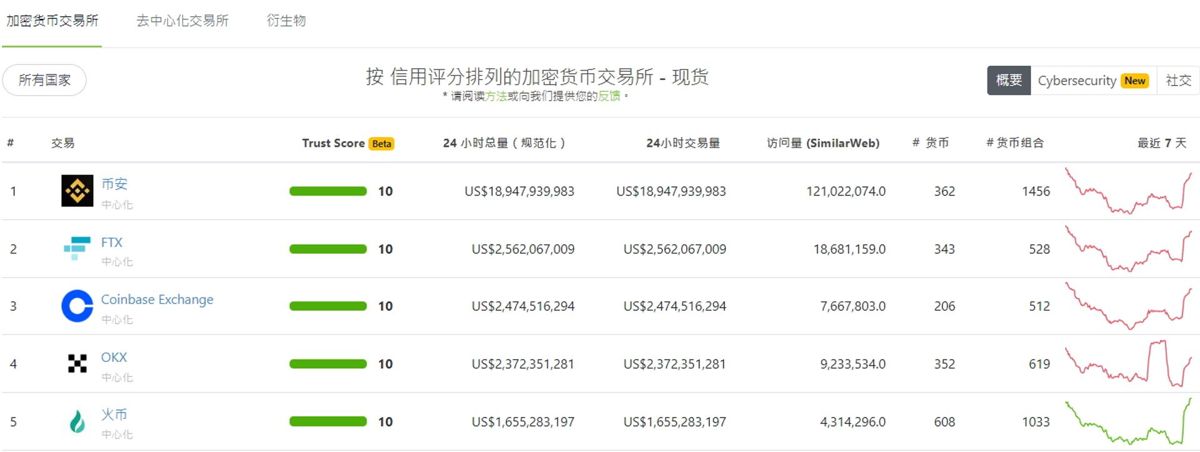The image size is (1200, 452).
Task: Open the FTX exchange link
Action: [112, 242]
